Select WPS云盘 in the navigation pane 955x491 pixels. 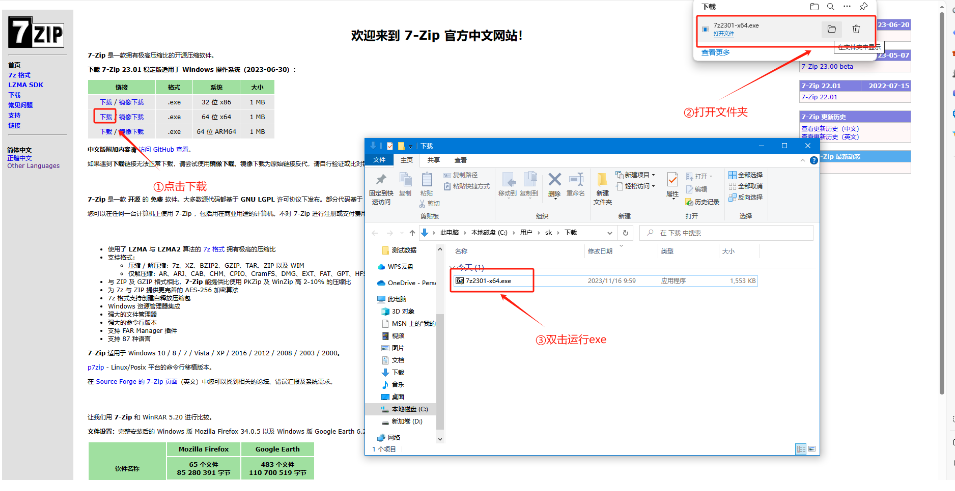[x=396, y=266]
